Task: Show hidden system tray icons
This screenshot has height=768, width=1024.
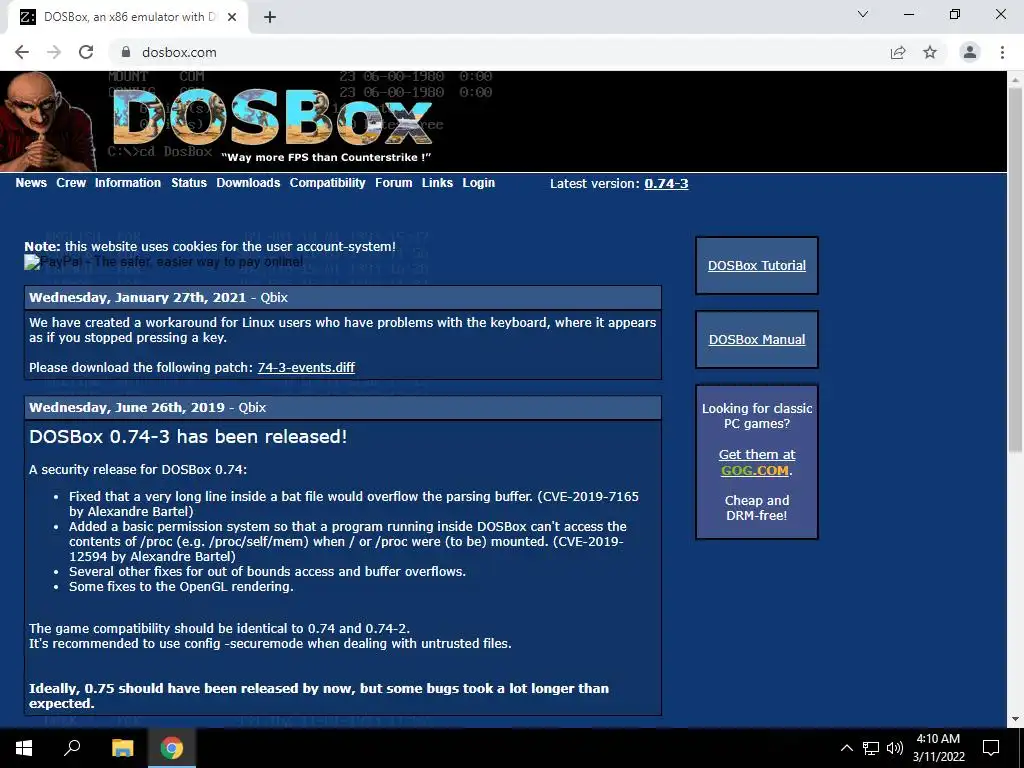Action: click(x=846, y=748)
